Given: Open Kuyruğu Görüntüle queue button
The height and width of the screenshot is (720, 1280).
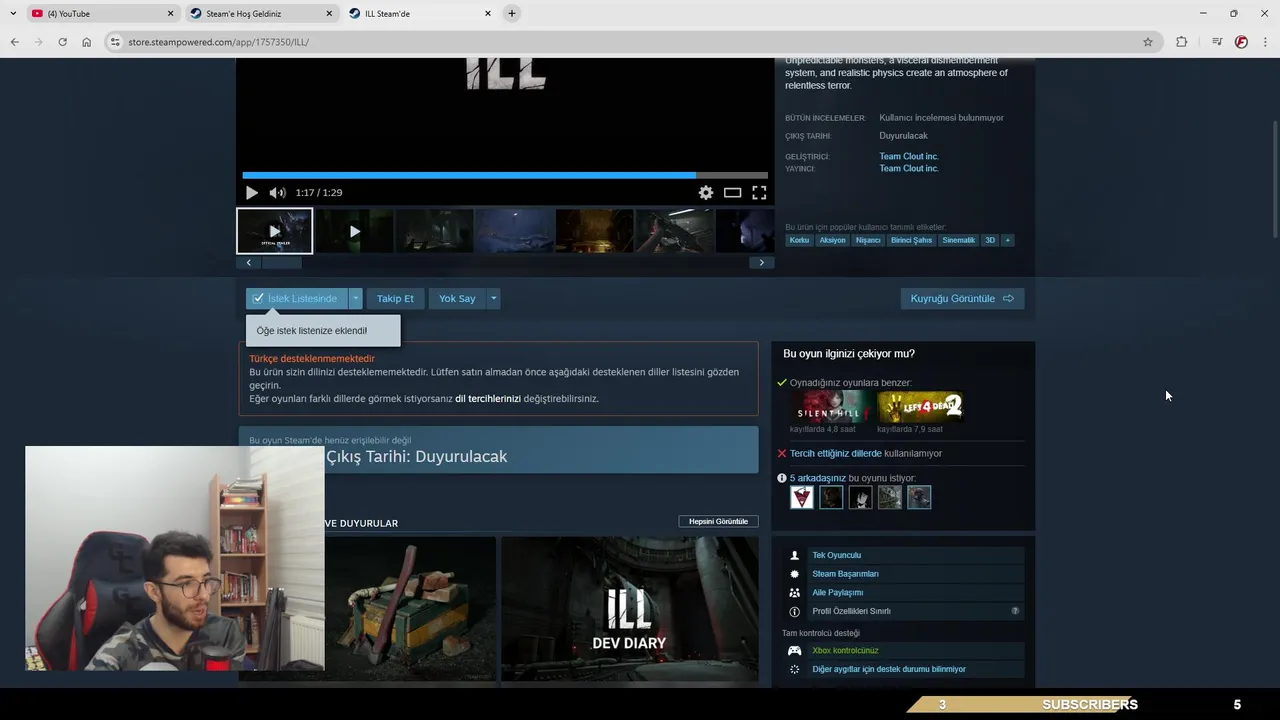Looking at the screenshot, I should click(962, 298).
